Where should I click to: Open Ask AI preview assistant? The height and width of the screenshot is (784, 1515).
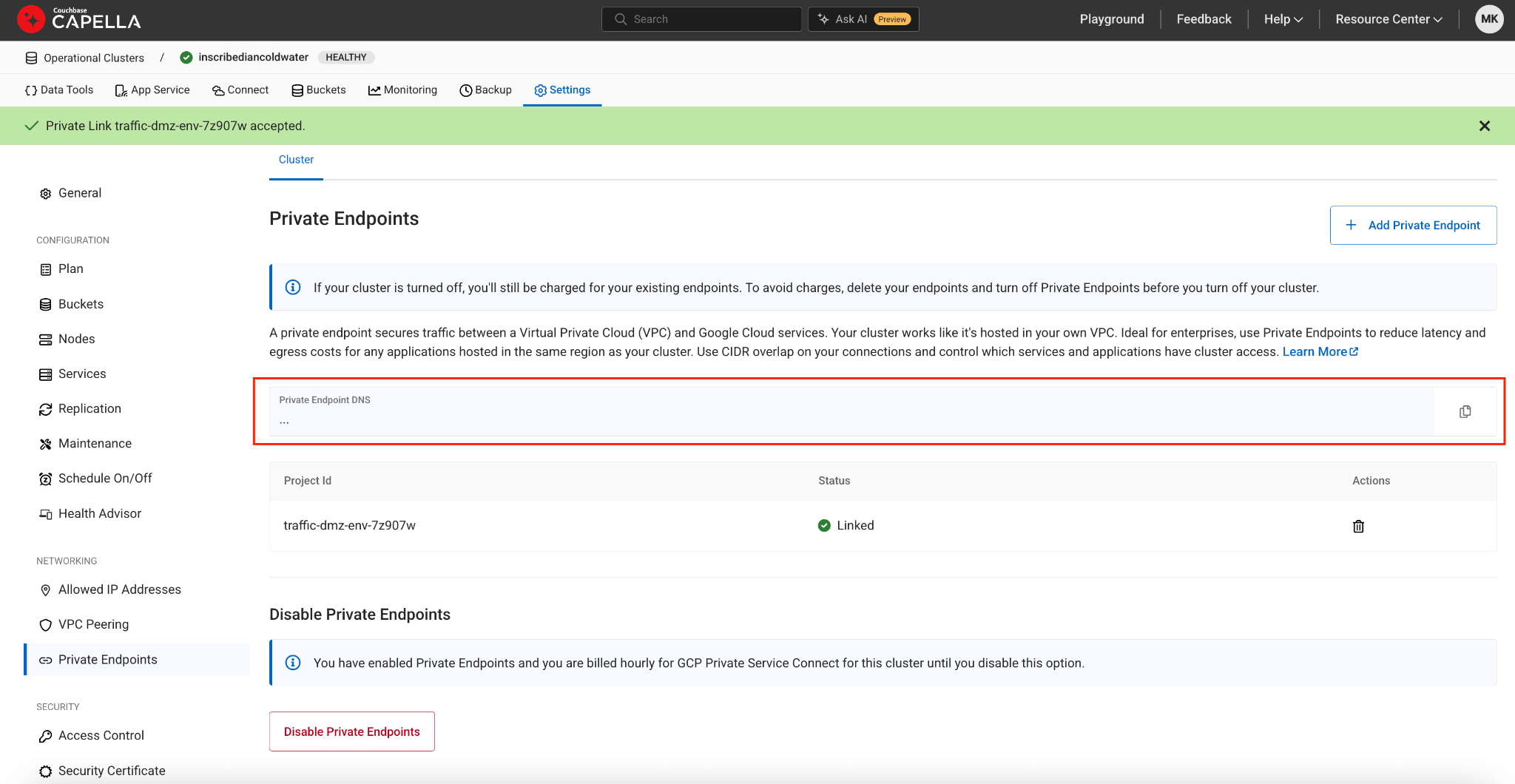(x=863, y=19)
